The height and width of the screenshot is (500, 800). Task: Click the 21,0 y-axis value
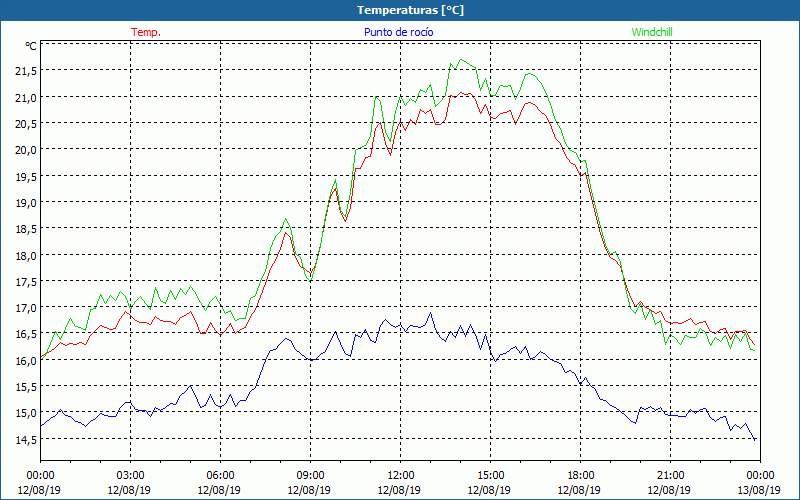25,97
